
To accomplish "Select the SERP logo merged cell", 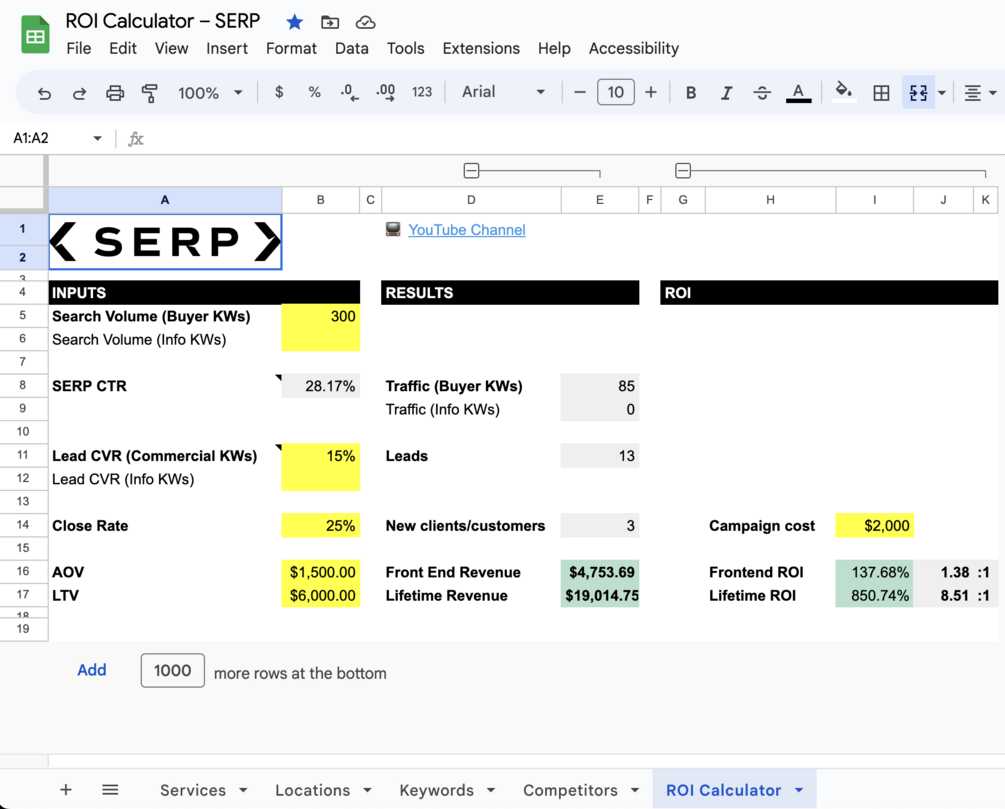I will pos(165,242).
